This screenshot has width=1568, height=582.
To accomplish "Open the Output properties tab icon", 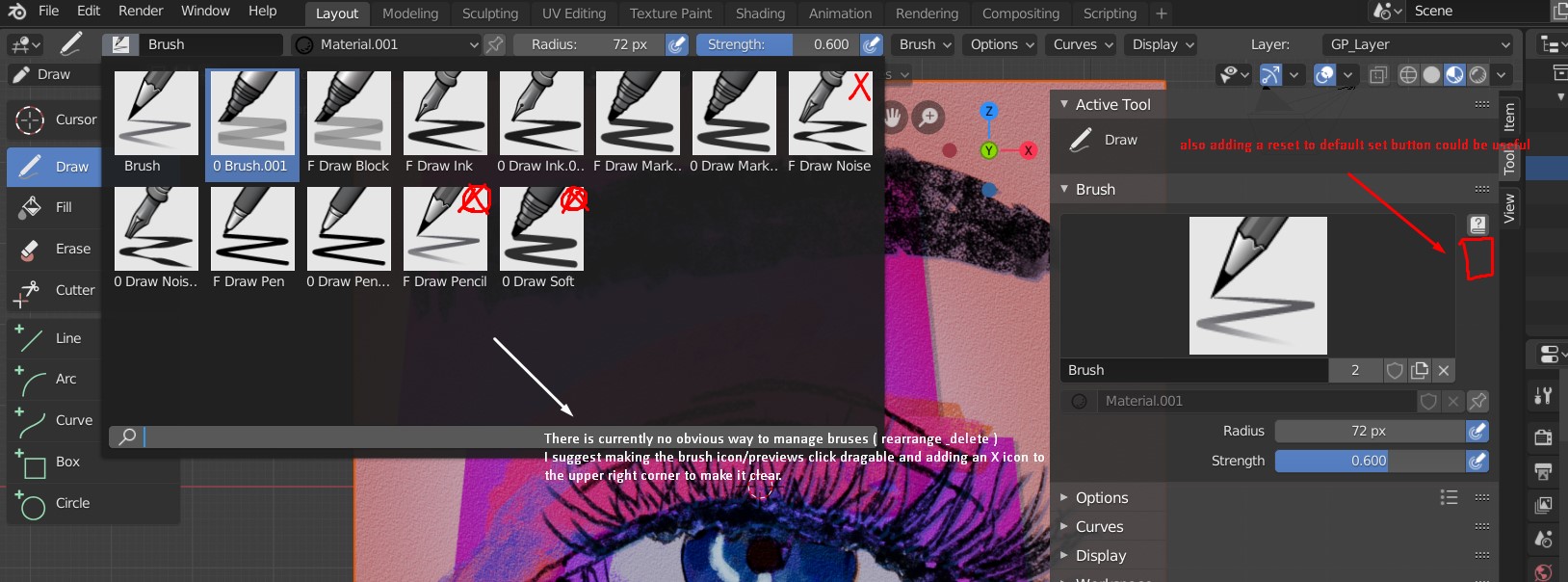I will pos(1543,471).
